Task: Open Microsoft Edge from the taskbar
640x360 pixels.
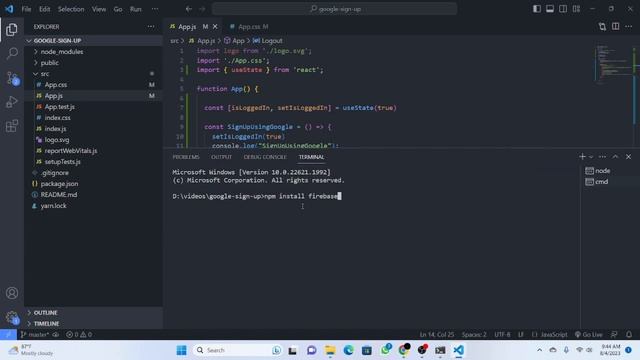Action: tap(349, 350)
